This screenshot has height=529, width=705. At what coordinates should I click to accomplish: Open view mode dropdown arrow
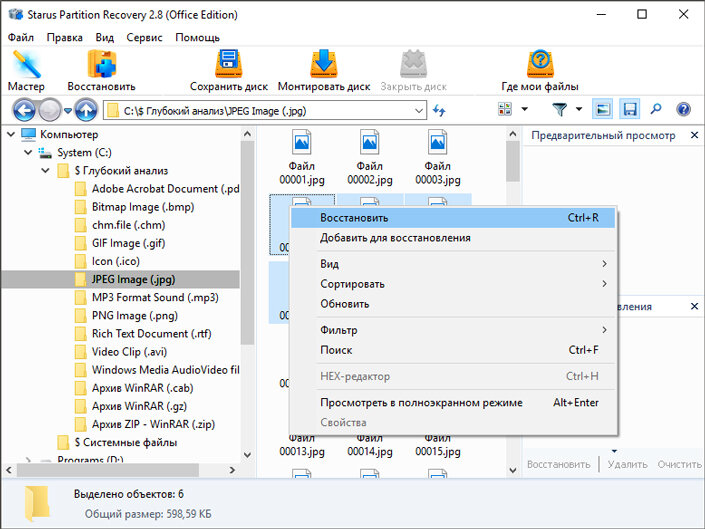click(x=524, y=109)
